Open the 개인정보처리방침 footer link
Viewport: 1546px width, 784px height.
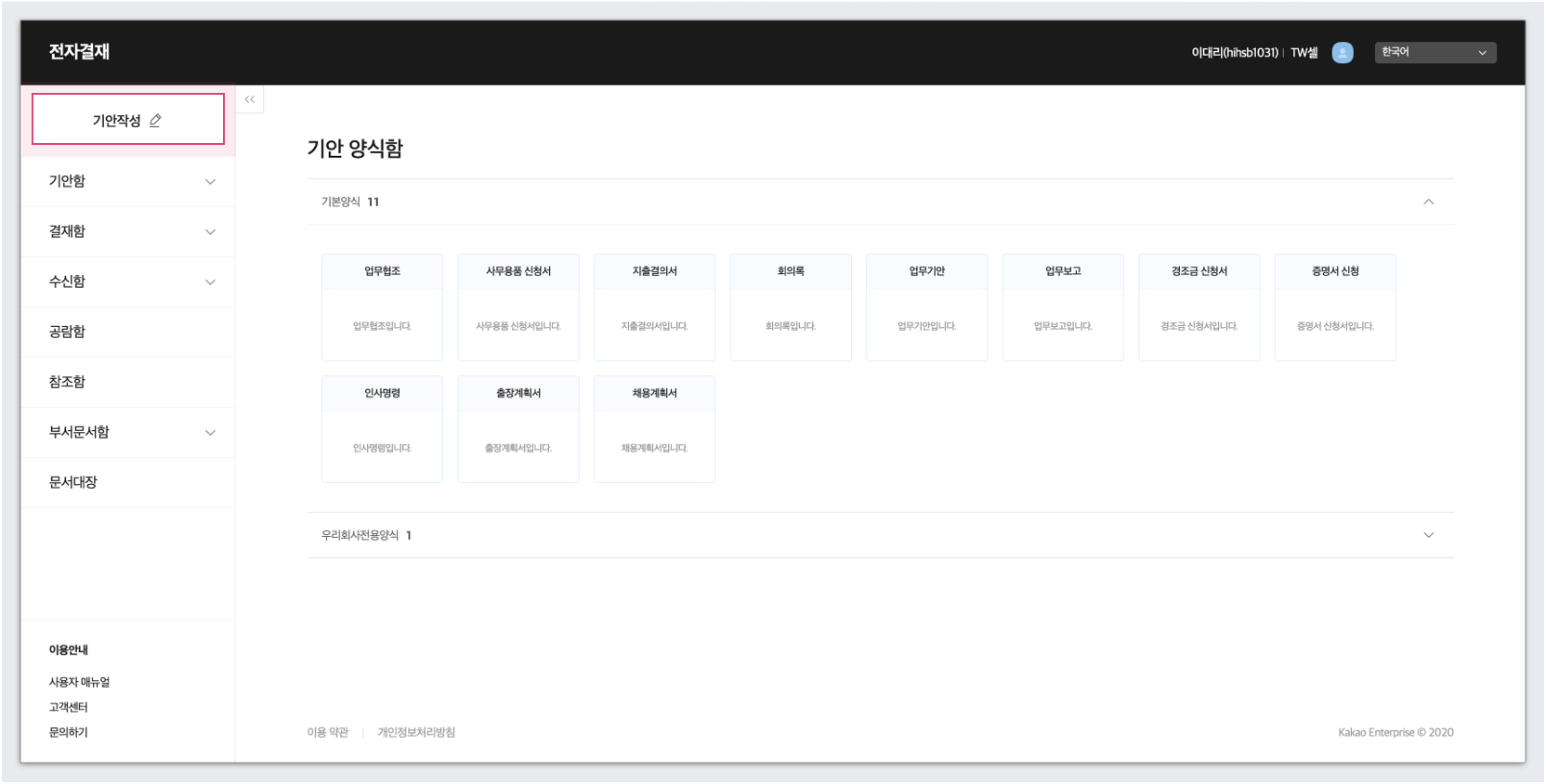point(416,732)
